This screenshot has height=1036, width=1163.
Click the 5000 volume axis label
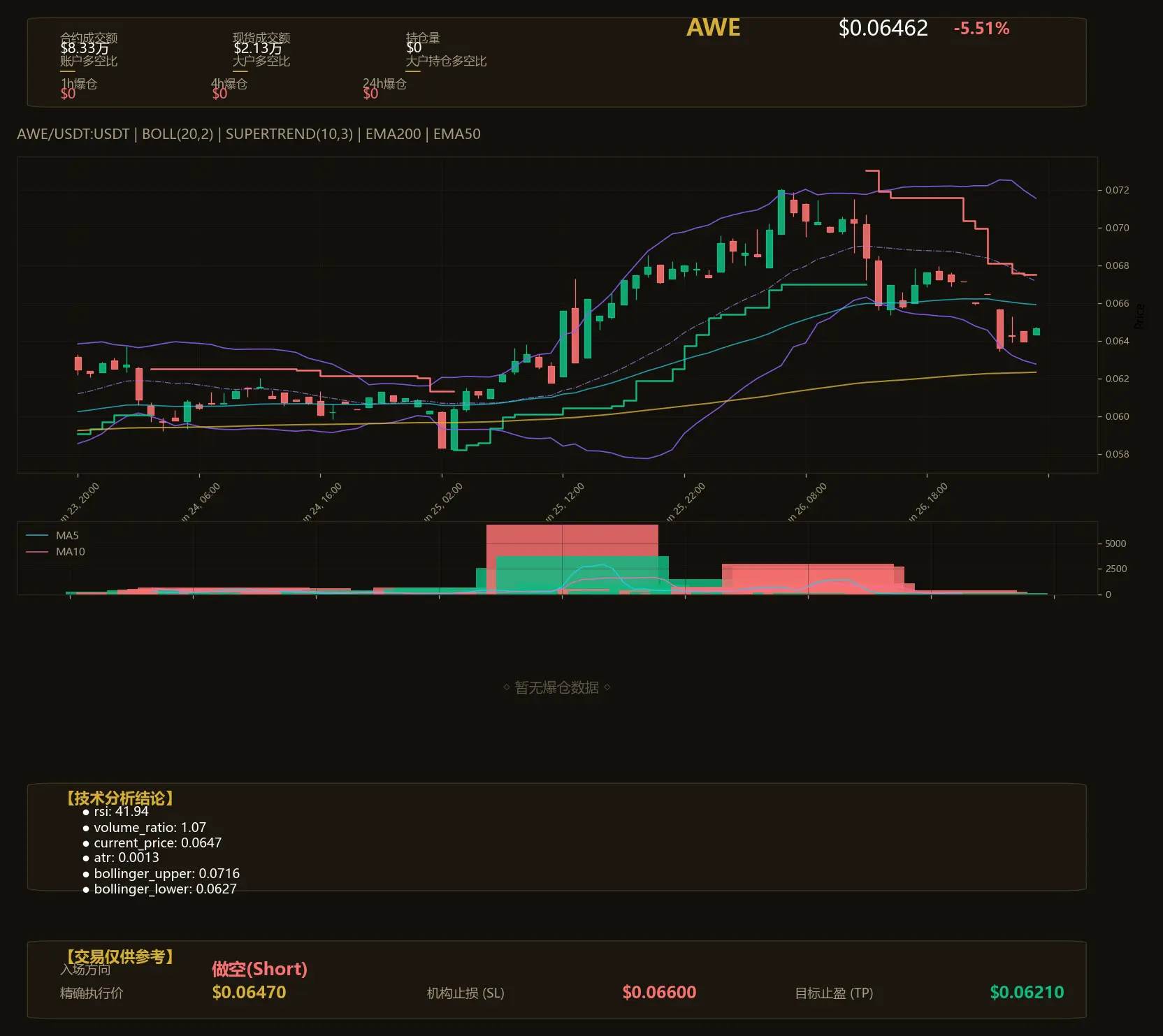click(x=1115, y=543)
